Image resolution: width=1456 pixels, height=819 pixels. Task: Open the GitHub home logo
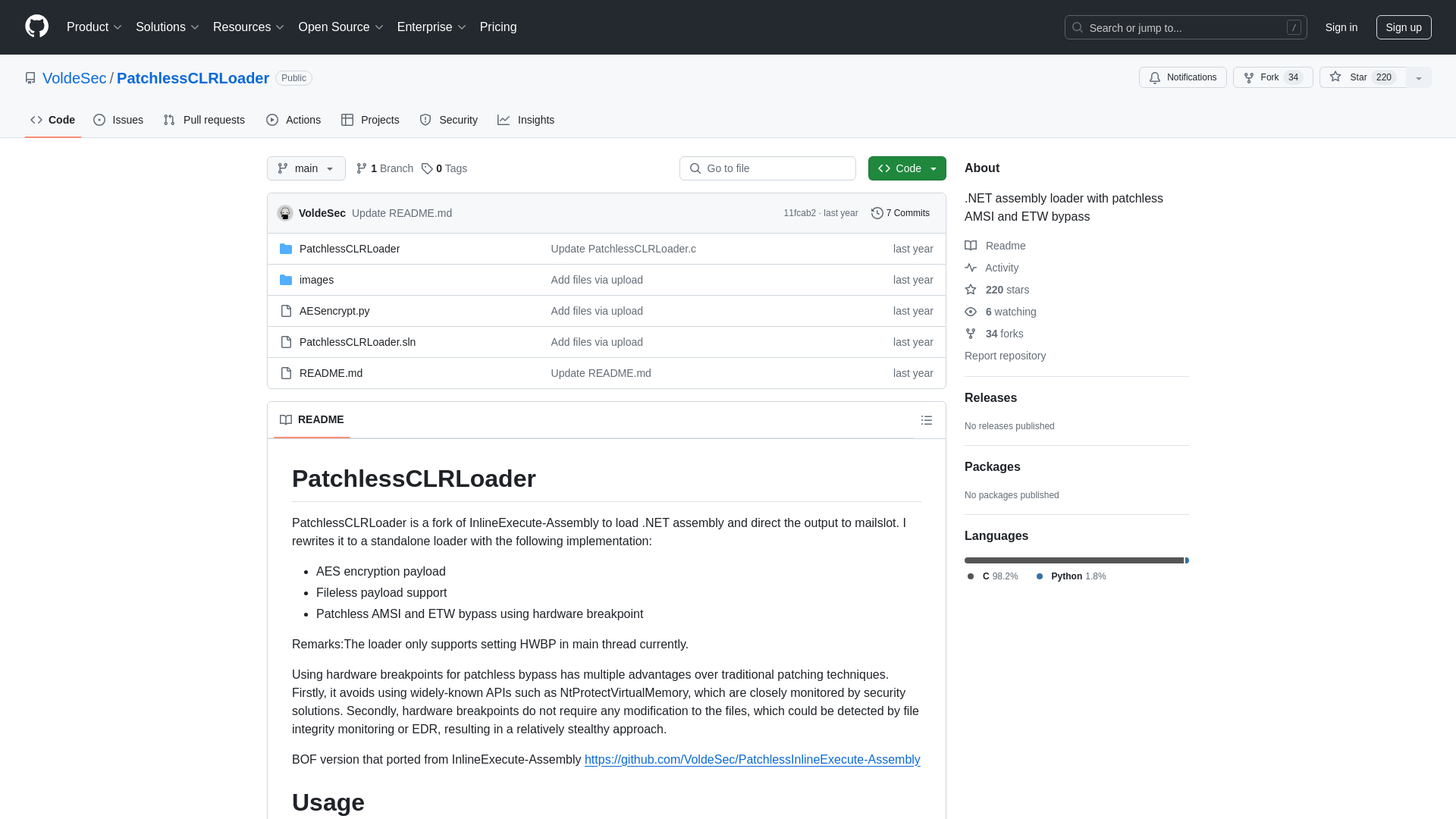(x=36, y=27)
